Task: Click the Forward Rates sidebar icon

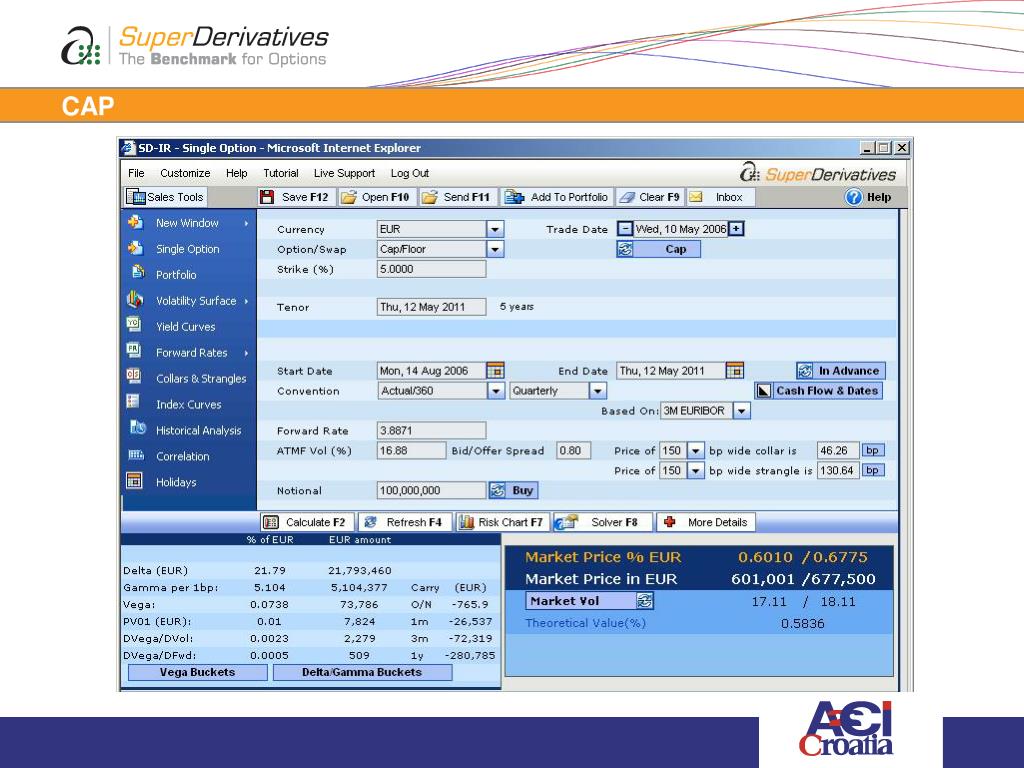Action: 133,350
